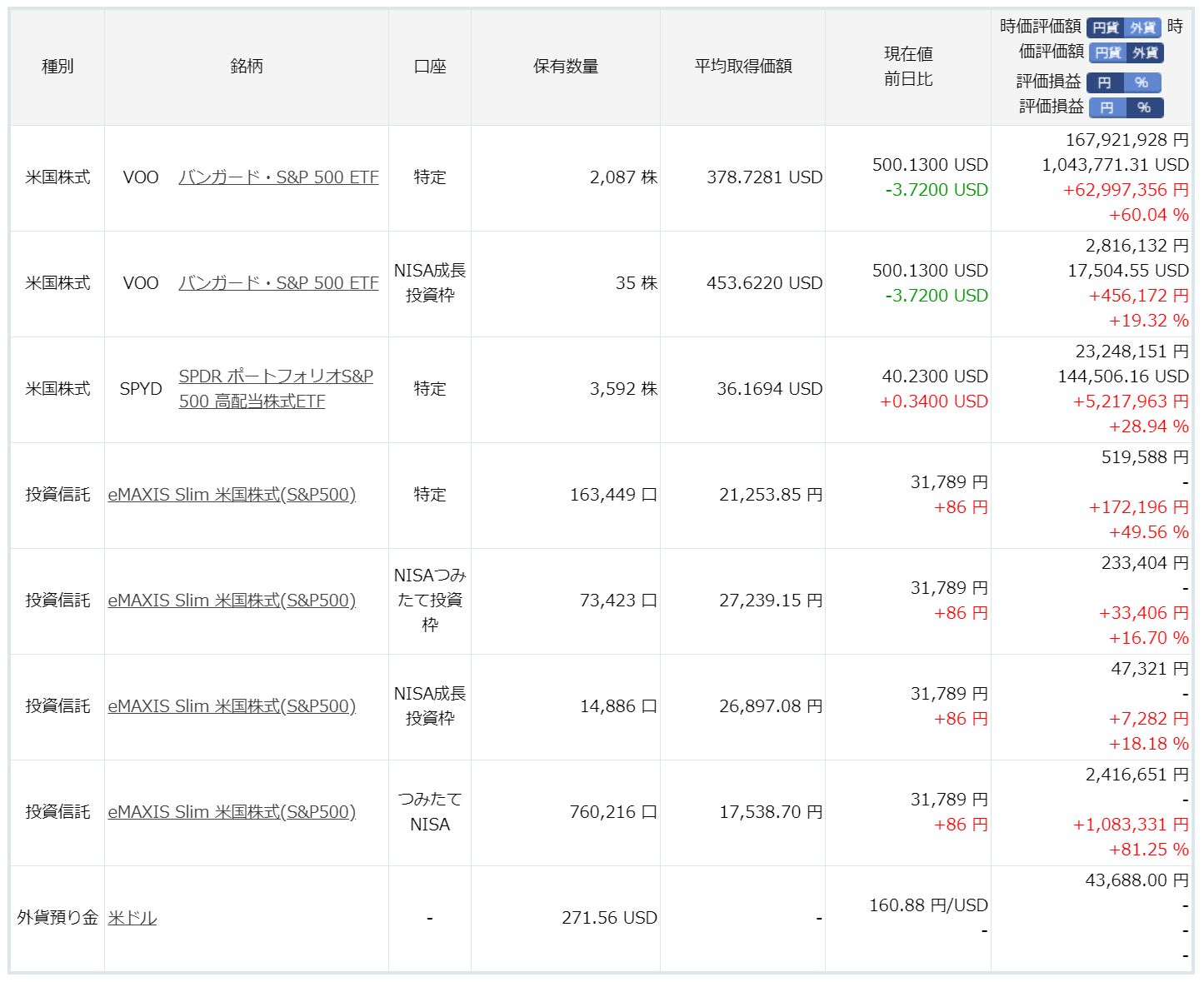Viewport: 1204px width, 982px height.
Task: Select 外貨 in the topmost 時価評価額 toggle
Action: (1142, 27)
